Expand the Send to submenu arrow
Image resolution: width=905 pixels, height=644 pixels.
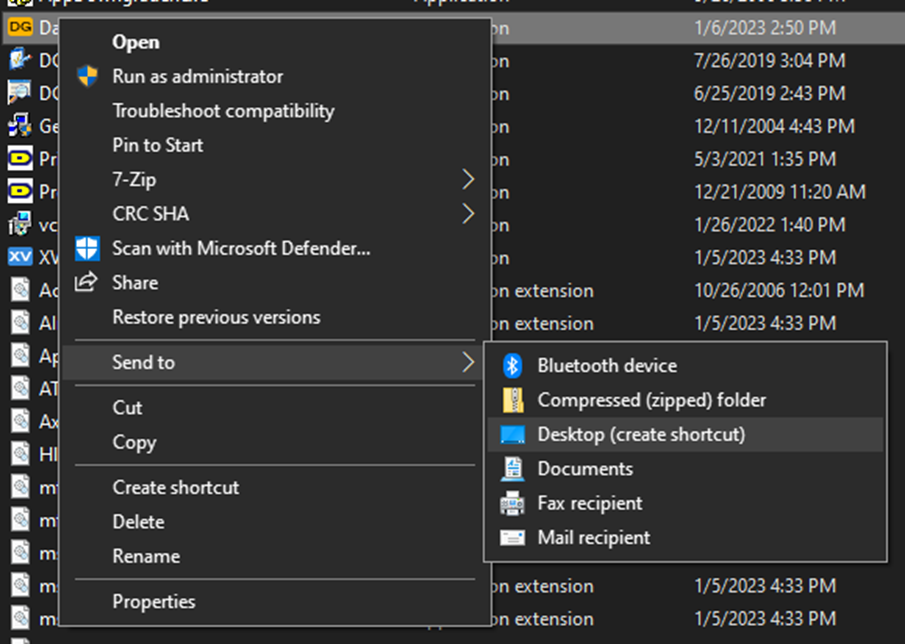coord(468,362)
